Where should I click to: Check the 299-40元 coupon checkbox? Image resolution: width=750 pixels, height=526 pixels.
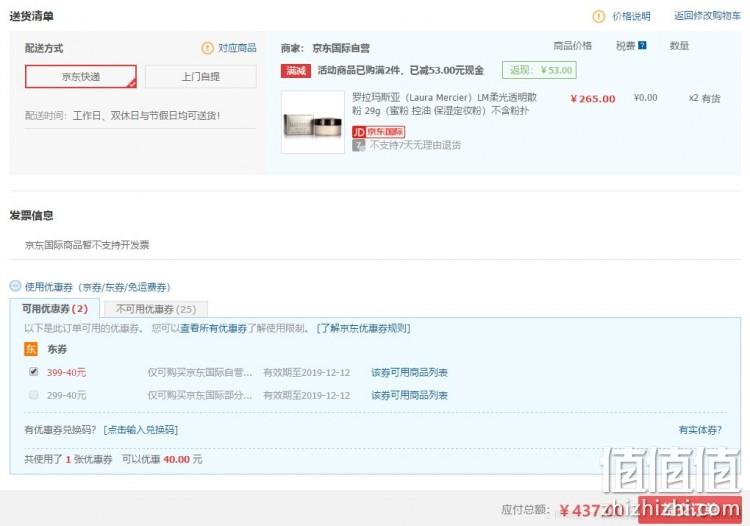click(33, 394)
